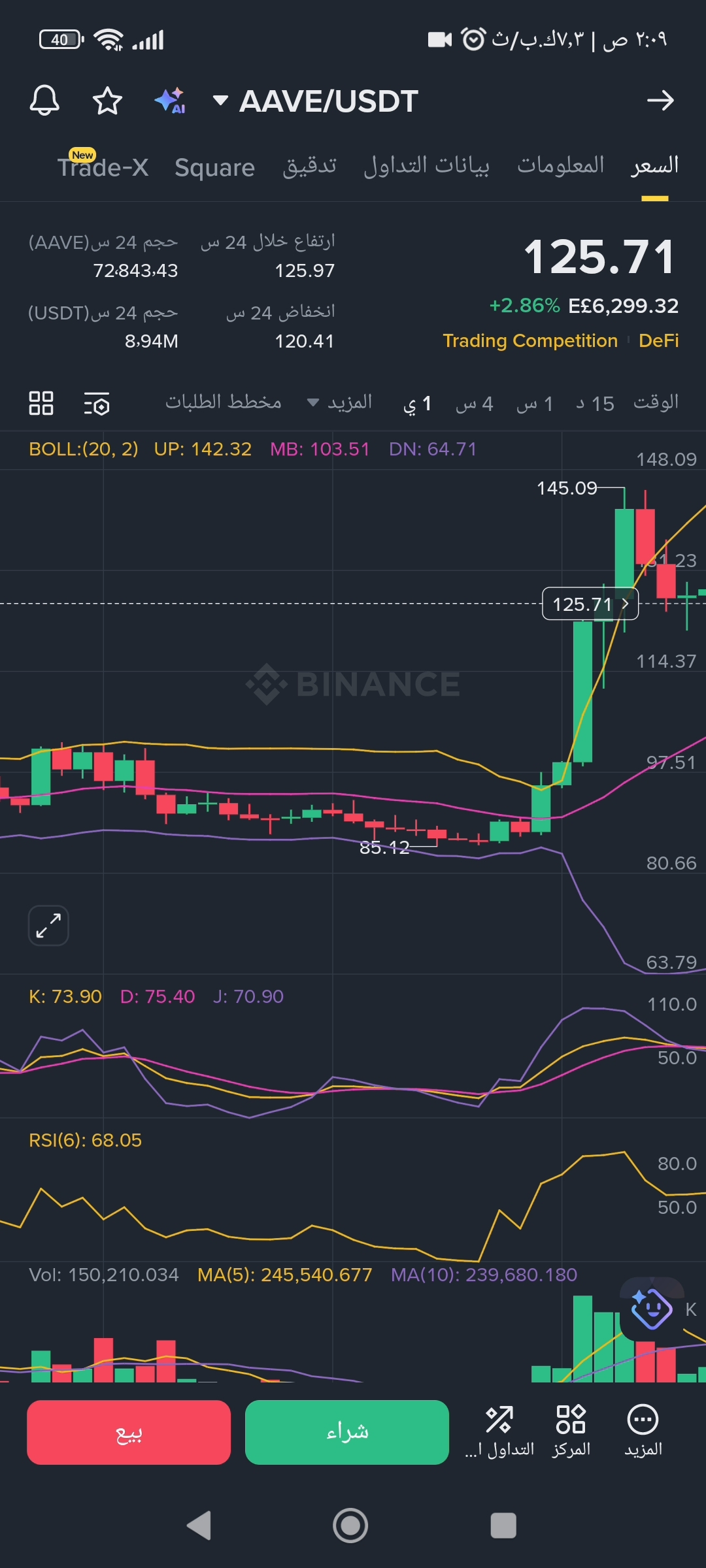Tap the +2.86% change value
Image resolution: width=706 pixels, height=1568 pixels.
[x=524, y=306]
